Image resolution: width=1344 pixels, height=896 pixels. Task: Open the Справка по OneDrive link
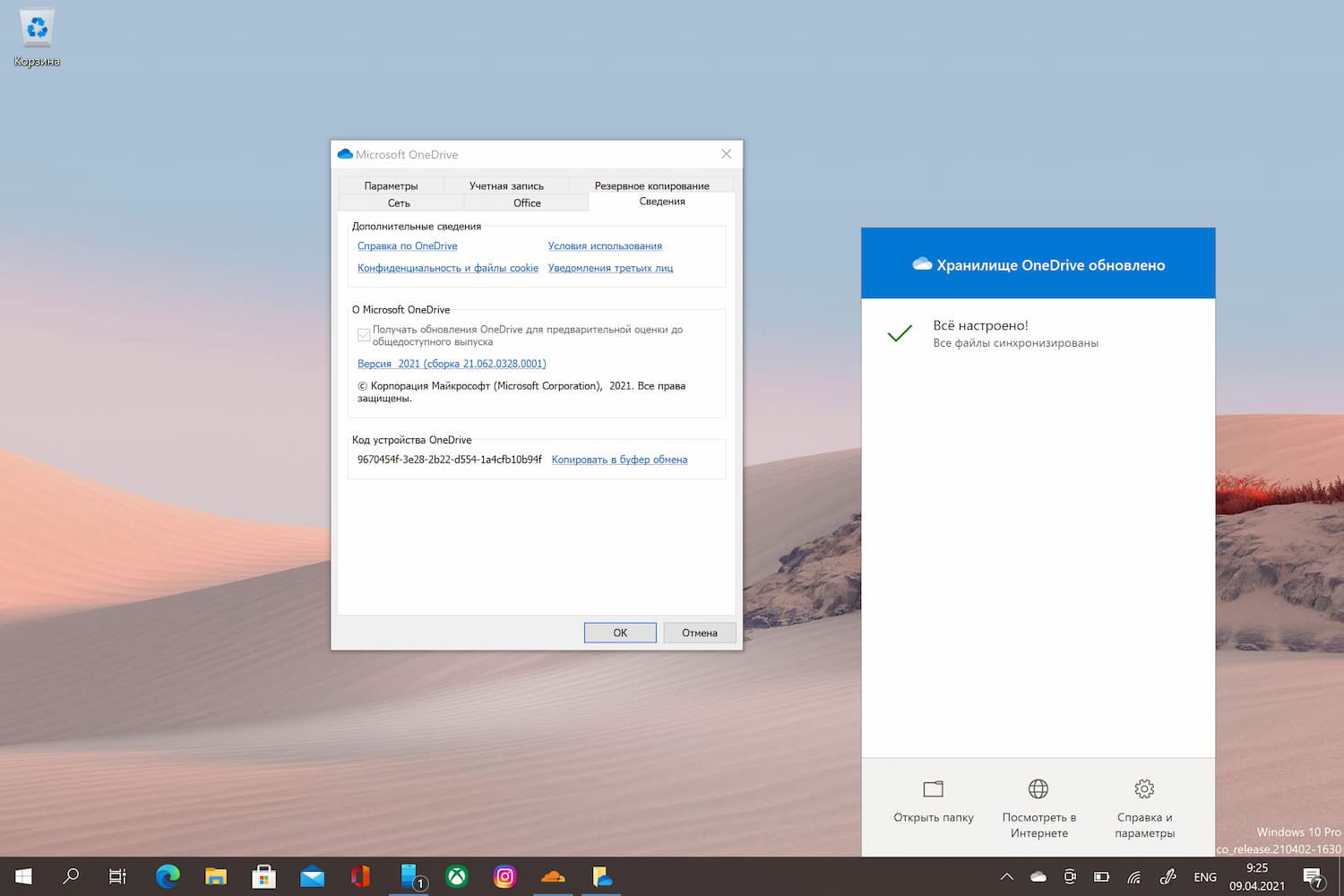coord(407,246)
